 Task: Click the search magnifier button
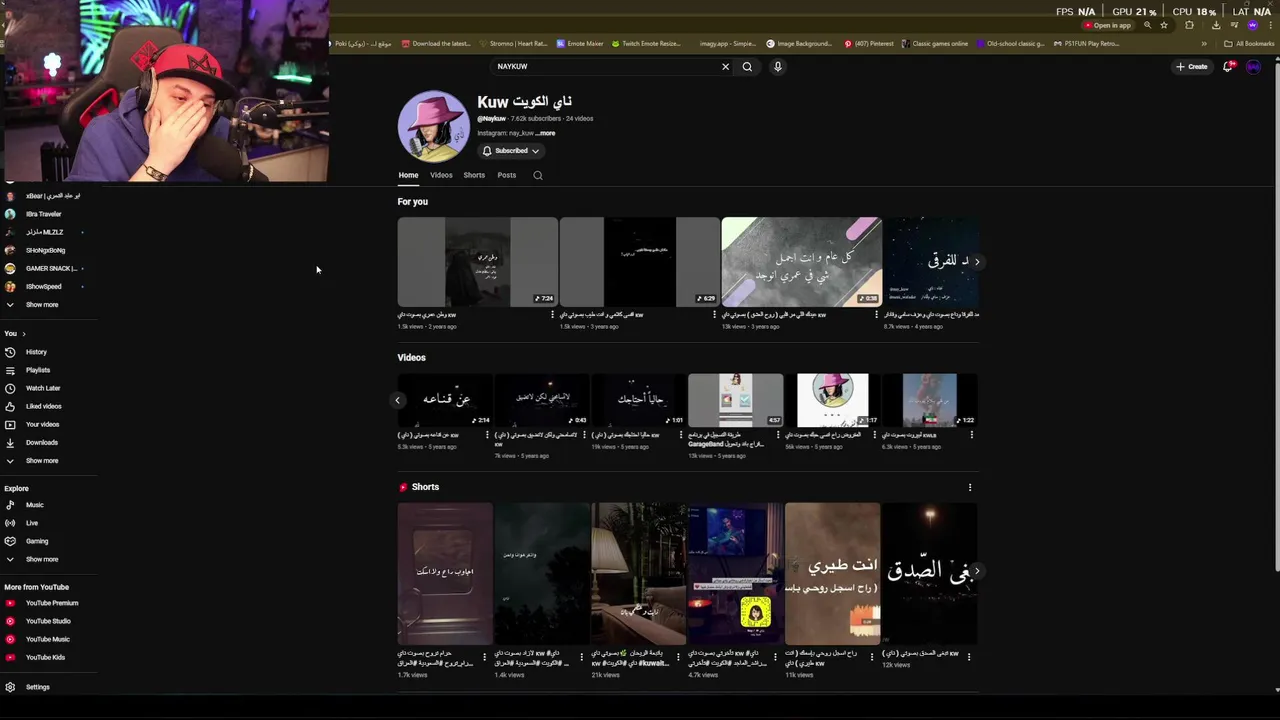(x=747, y=67)
